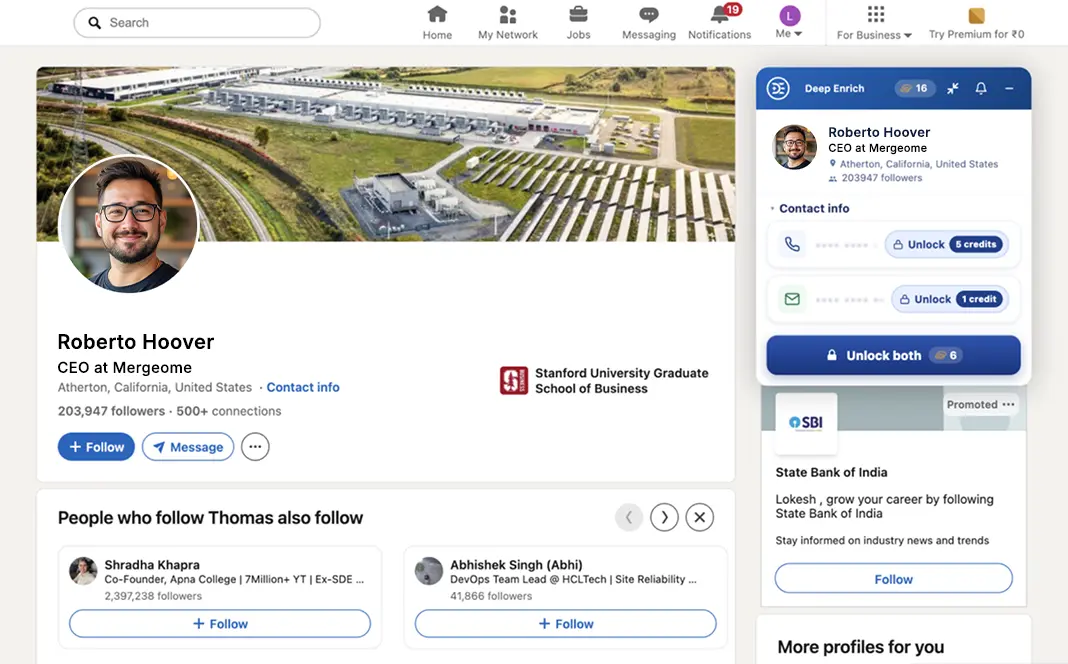Image resolution: width=1068 pixels, height=664 pixels.
Task: Unlock email for 1 credit
Action: click(950, 299)
